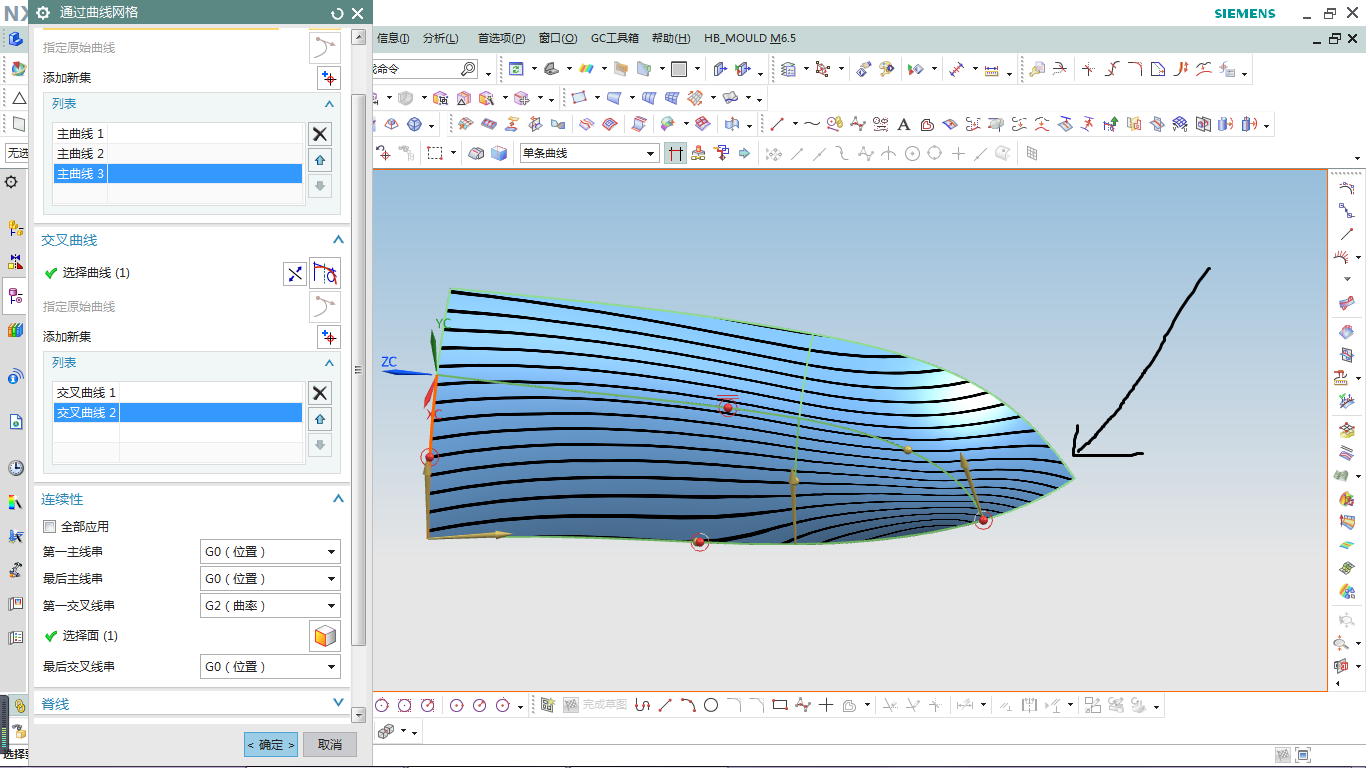Select 主曲线 3 in the list
1366x768 pixels.
178,174
